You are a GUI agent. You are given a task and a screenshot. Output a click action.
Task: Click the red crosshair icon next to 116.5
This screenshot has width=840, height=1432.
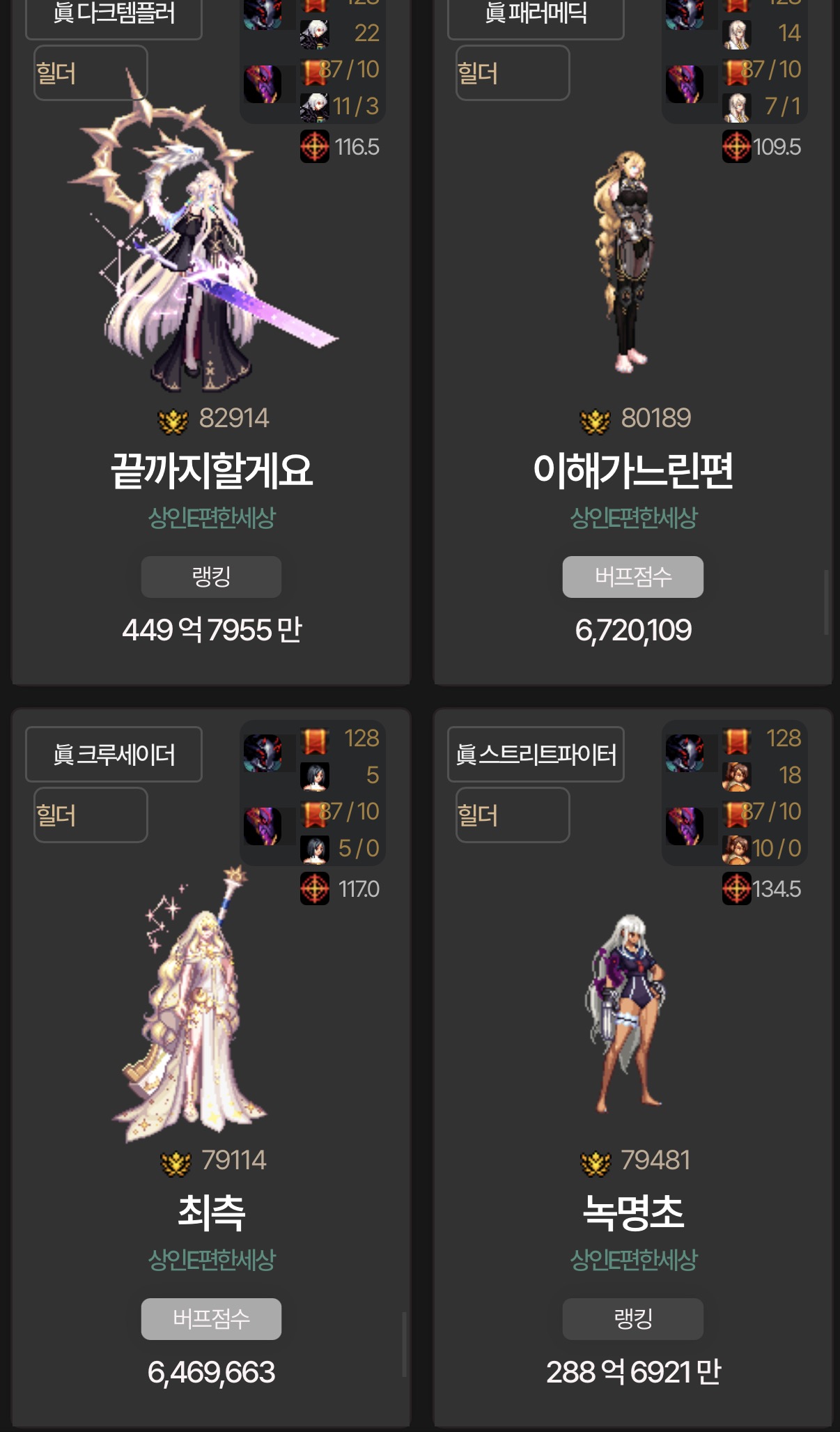[x=315, y=146]
